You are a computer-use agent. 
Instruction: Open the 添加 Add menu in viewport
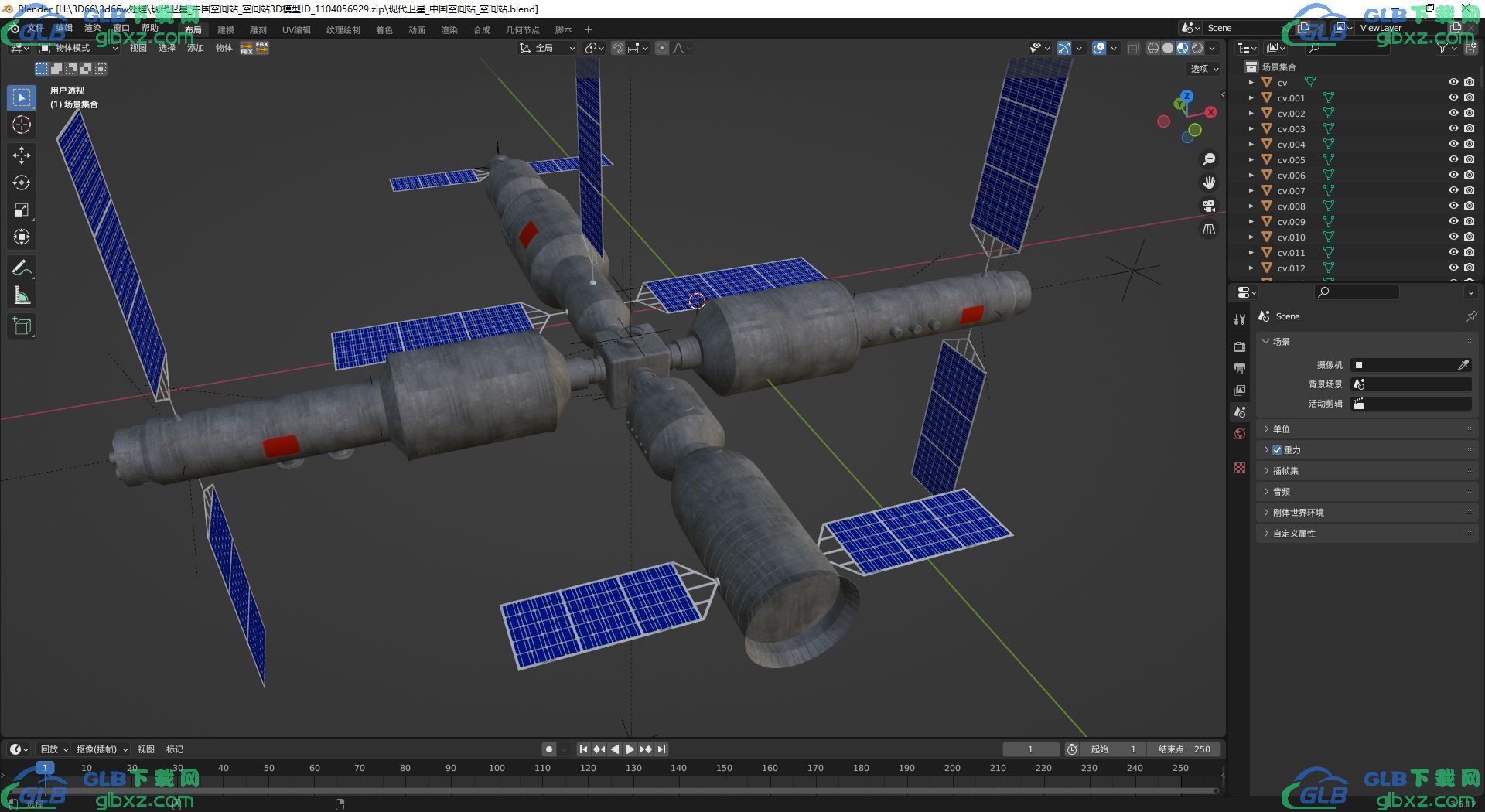pyautogui.click(x=196, y=48)
